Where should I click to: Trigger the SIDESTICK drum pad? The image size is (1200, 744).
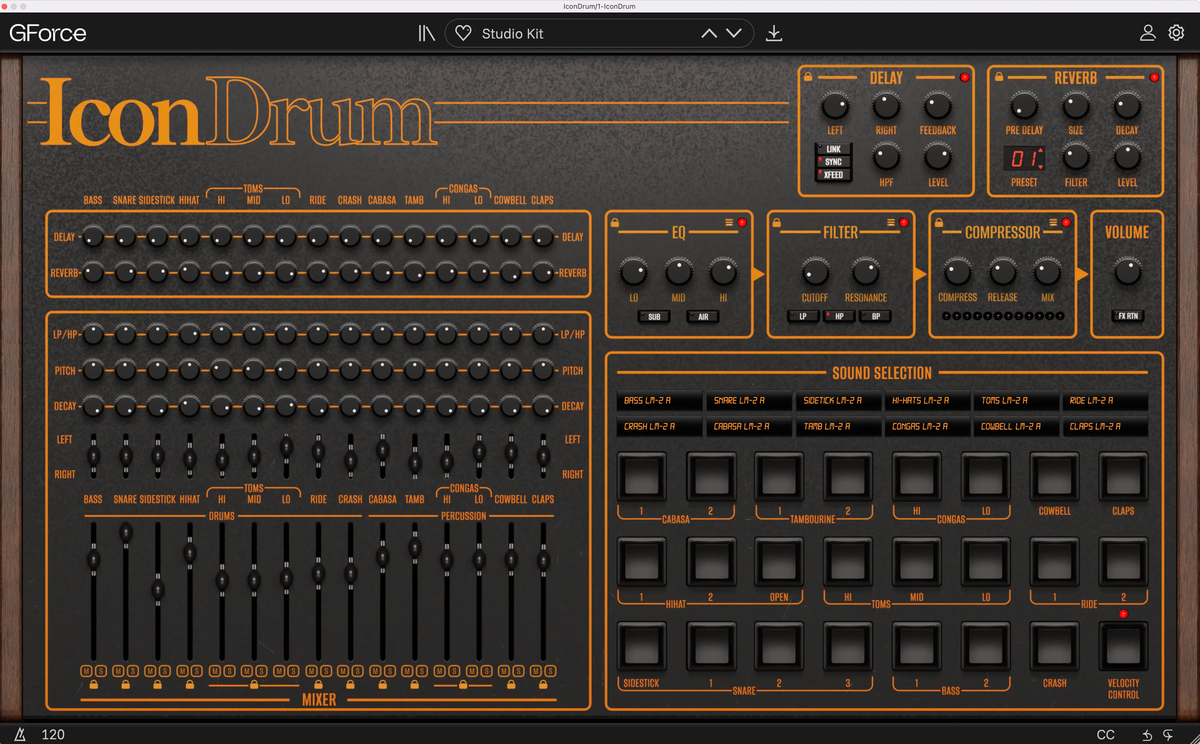click(x=641, y=646)
